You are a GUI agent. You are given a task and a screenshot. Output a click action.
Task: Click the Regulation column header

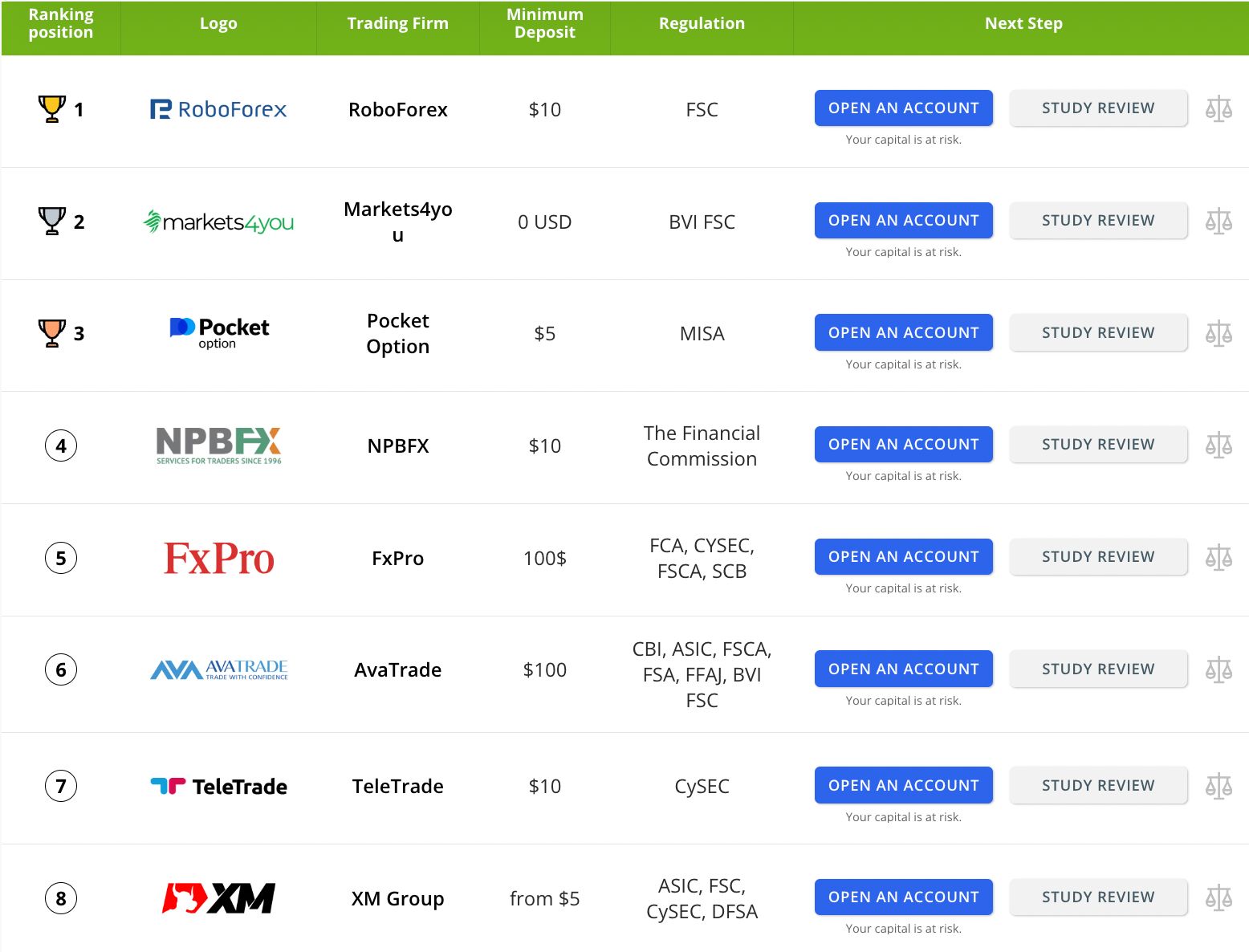point(702,23)
